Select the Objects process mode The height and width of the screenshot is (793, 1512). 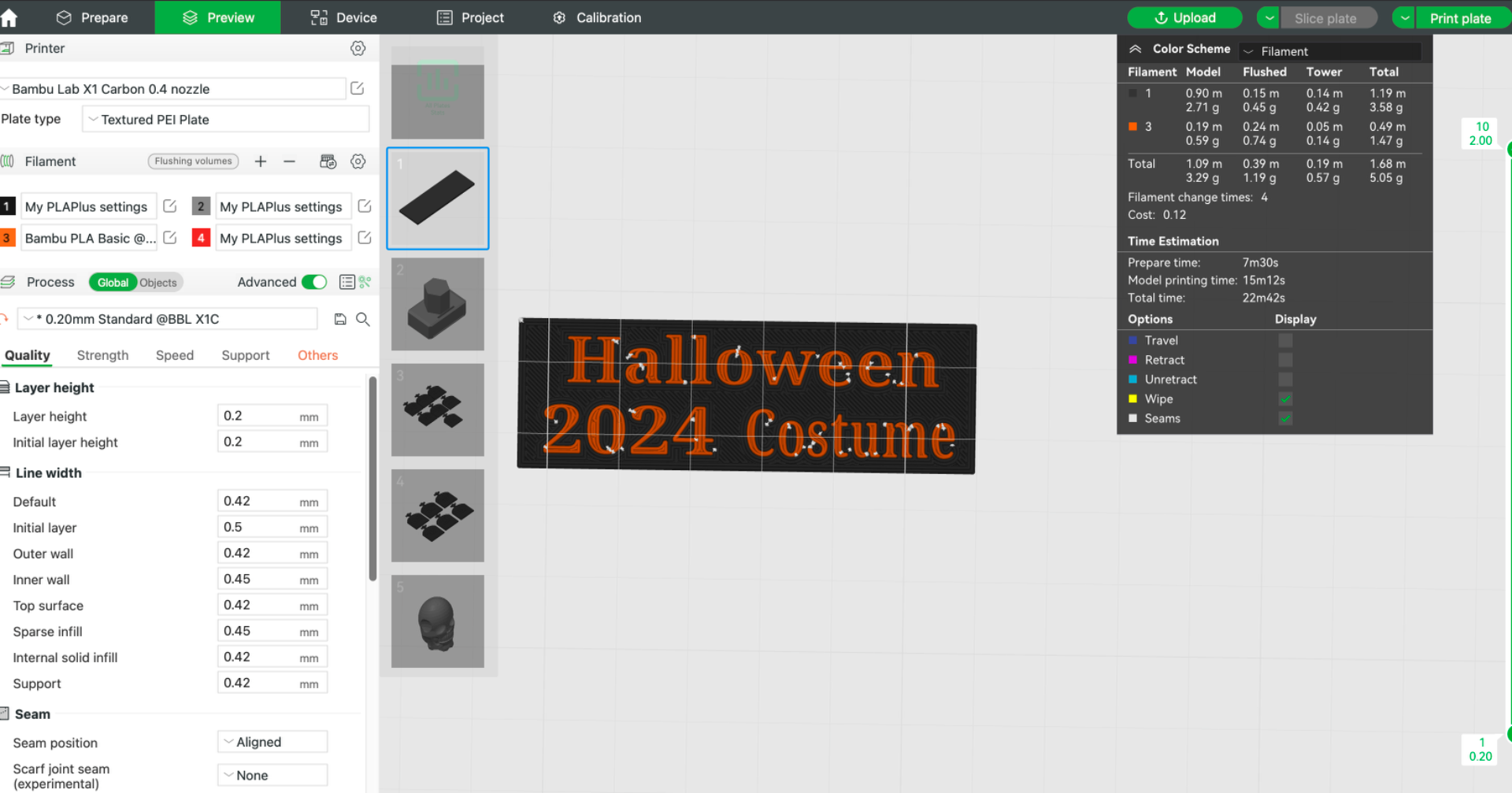point(158,283)
